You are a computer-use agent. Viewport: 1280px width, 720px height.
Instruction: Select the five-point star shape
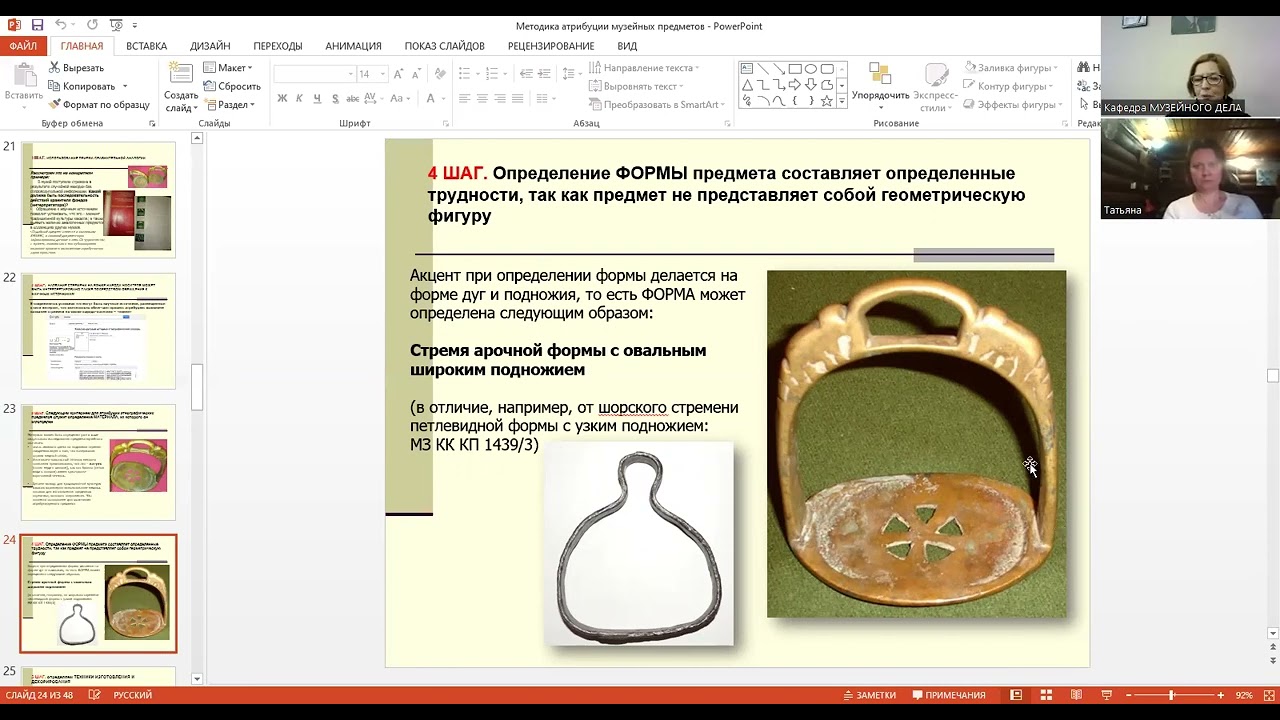pyautogui.click(x=827, y=101)
